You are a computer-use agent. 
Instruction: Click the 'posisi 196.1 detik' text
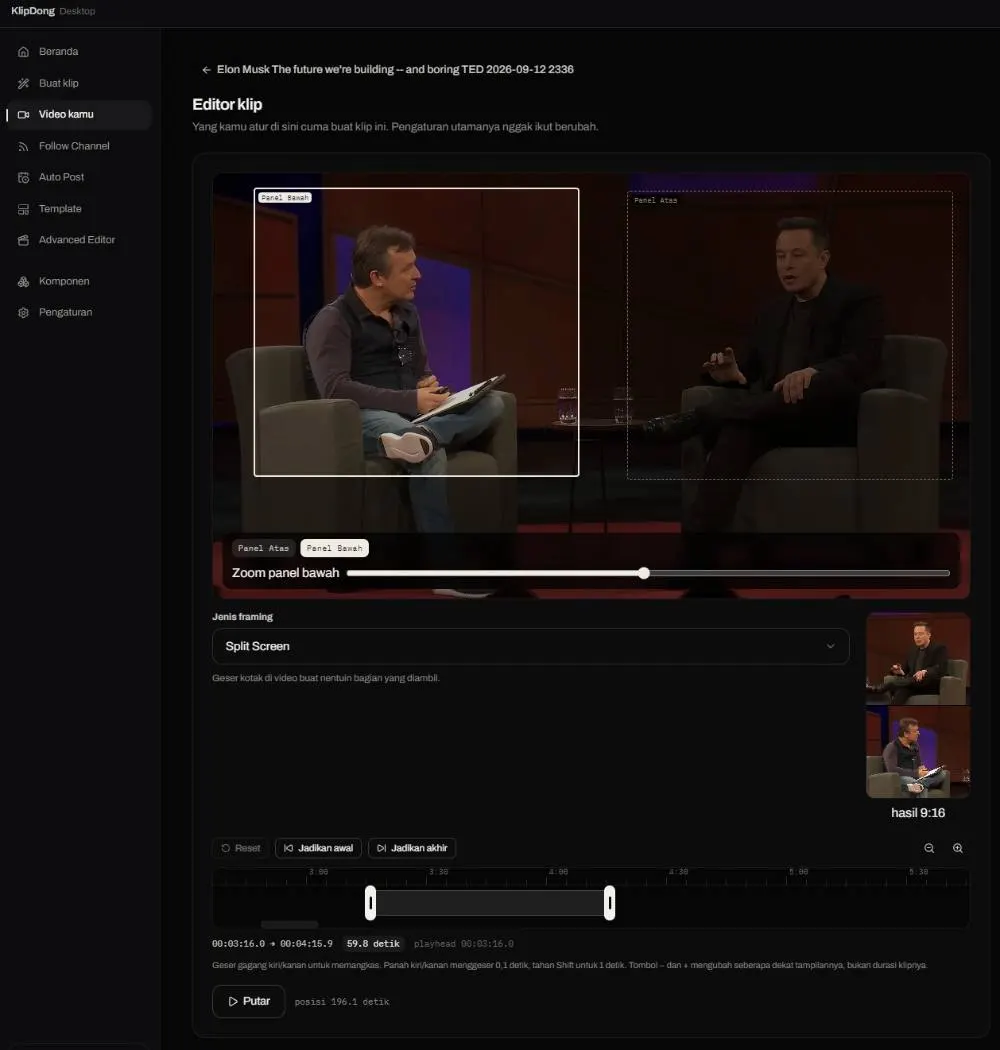click(342, 1002)
